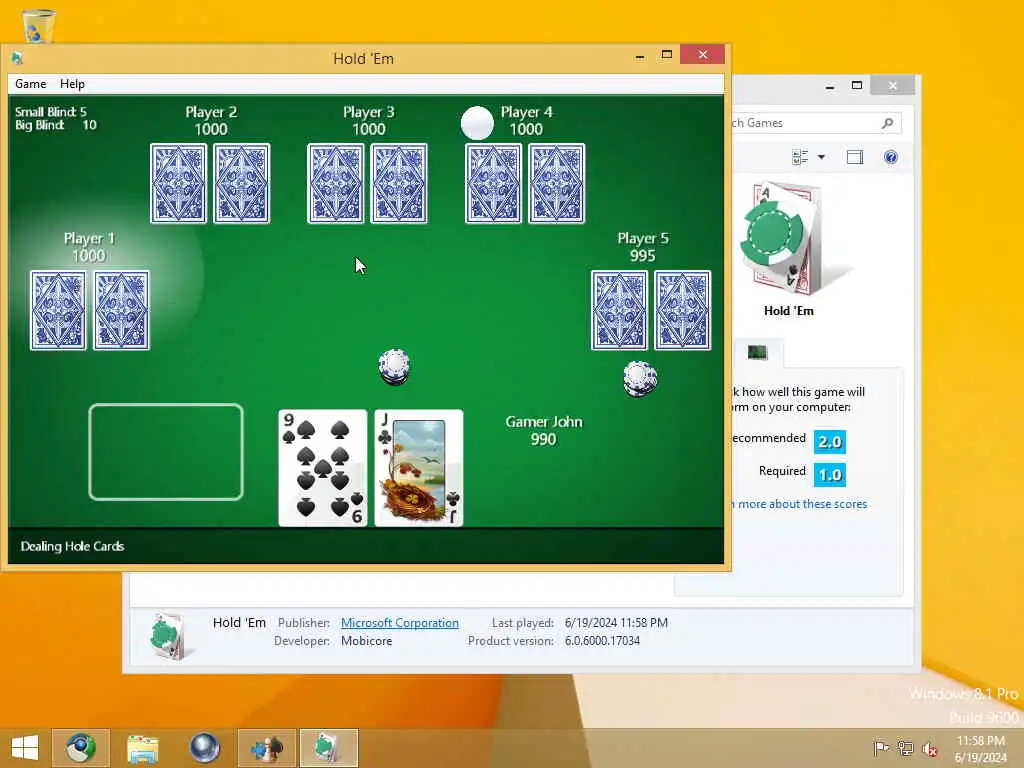
Task: Toggle the preview pane button
Action: [x=855, y=157]
